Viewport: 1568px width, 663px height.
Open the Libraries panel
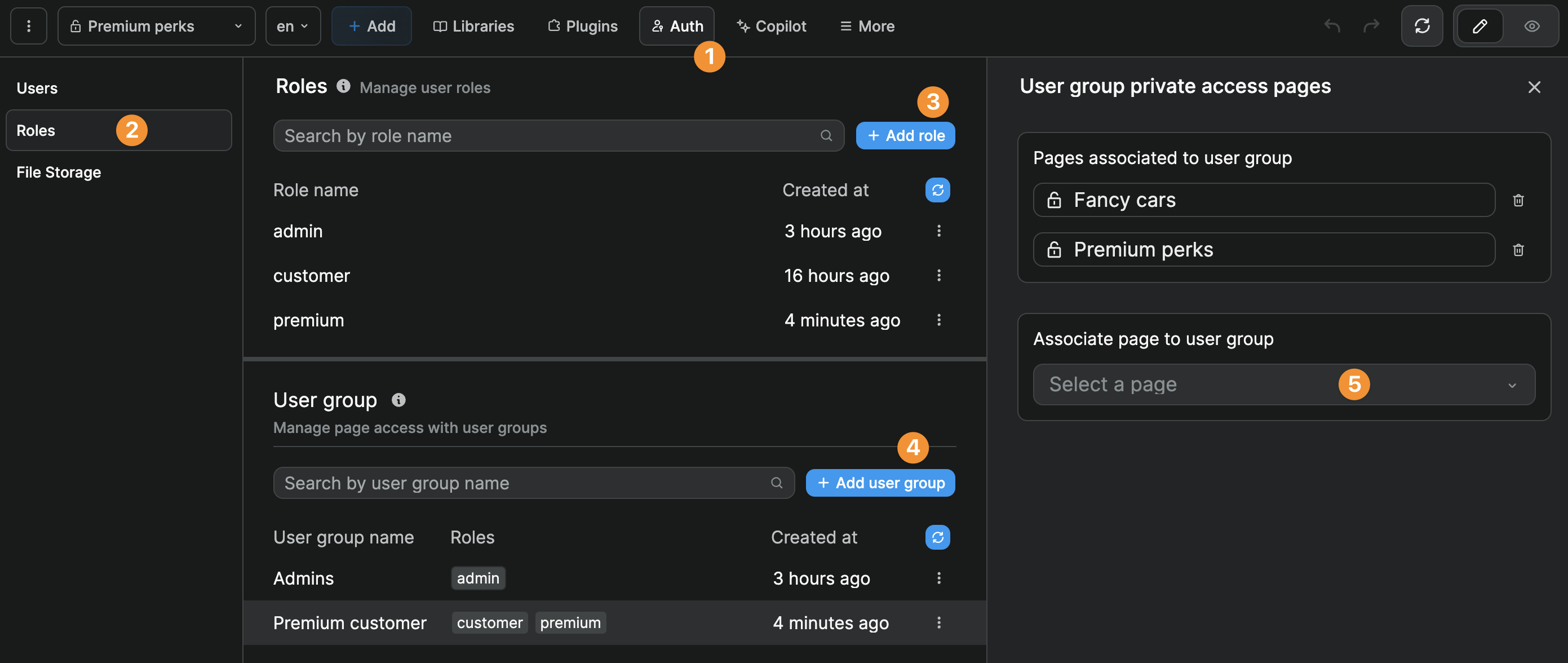coord(473,25)
